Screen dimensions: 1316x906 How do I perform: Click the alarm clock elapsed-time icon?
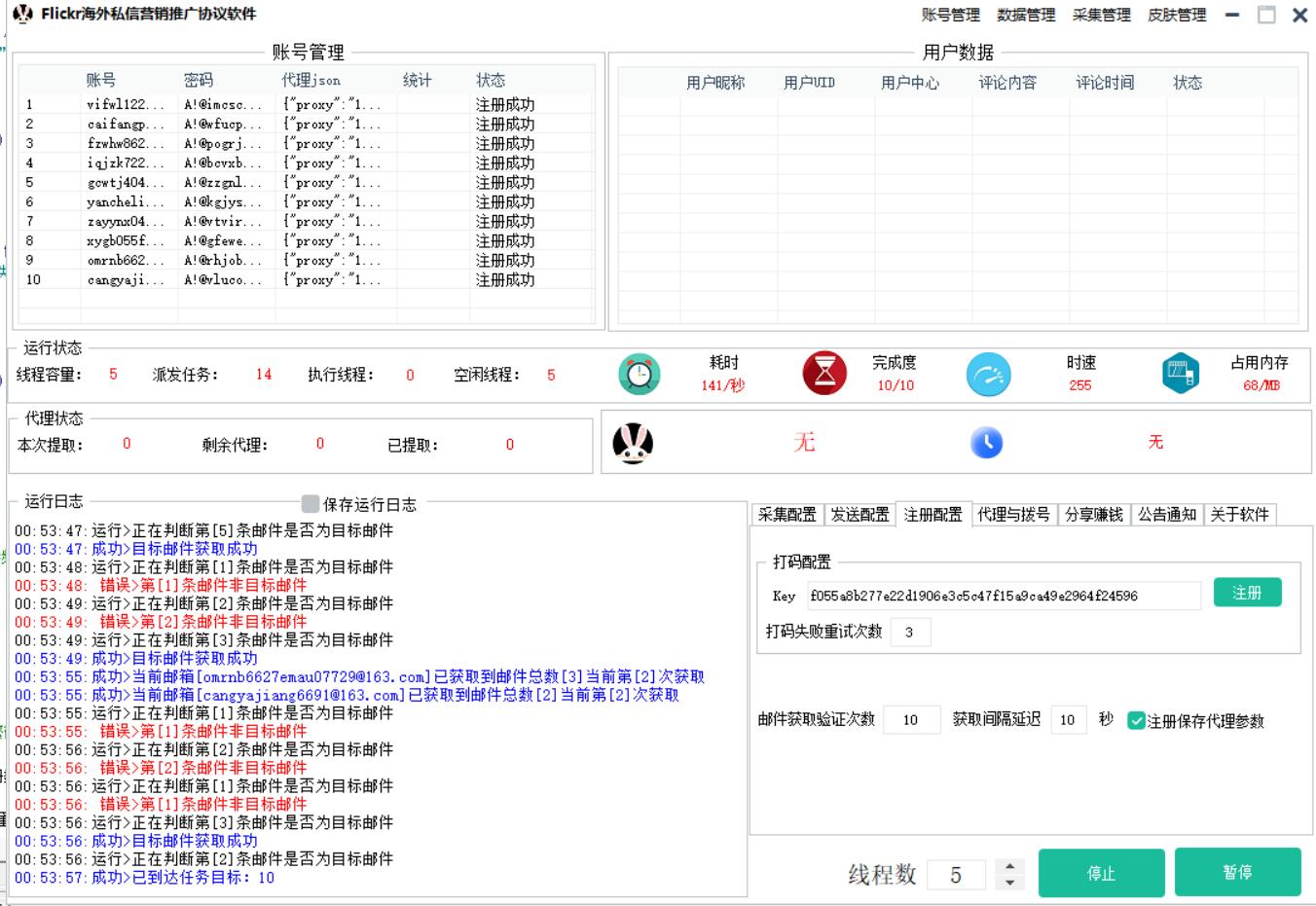coord(640,374)
